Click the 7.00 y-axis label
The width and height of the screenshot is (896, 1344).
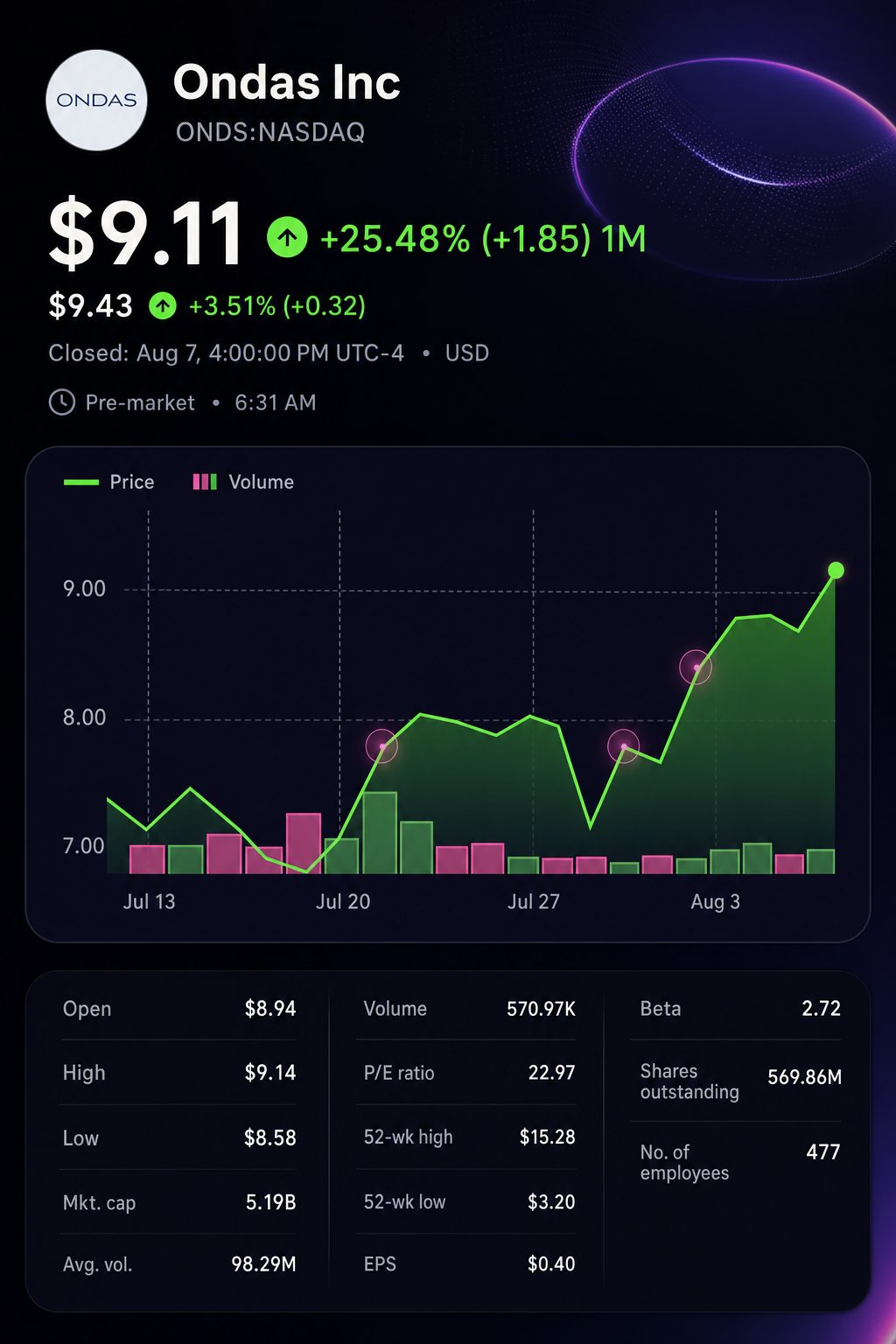click(x=84, y=846)
